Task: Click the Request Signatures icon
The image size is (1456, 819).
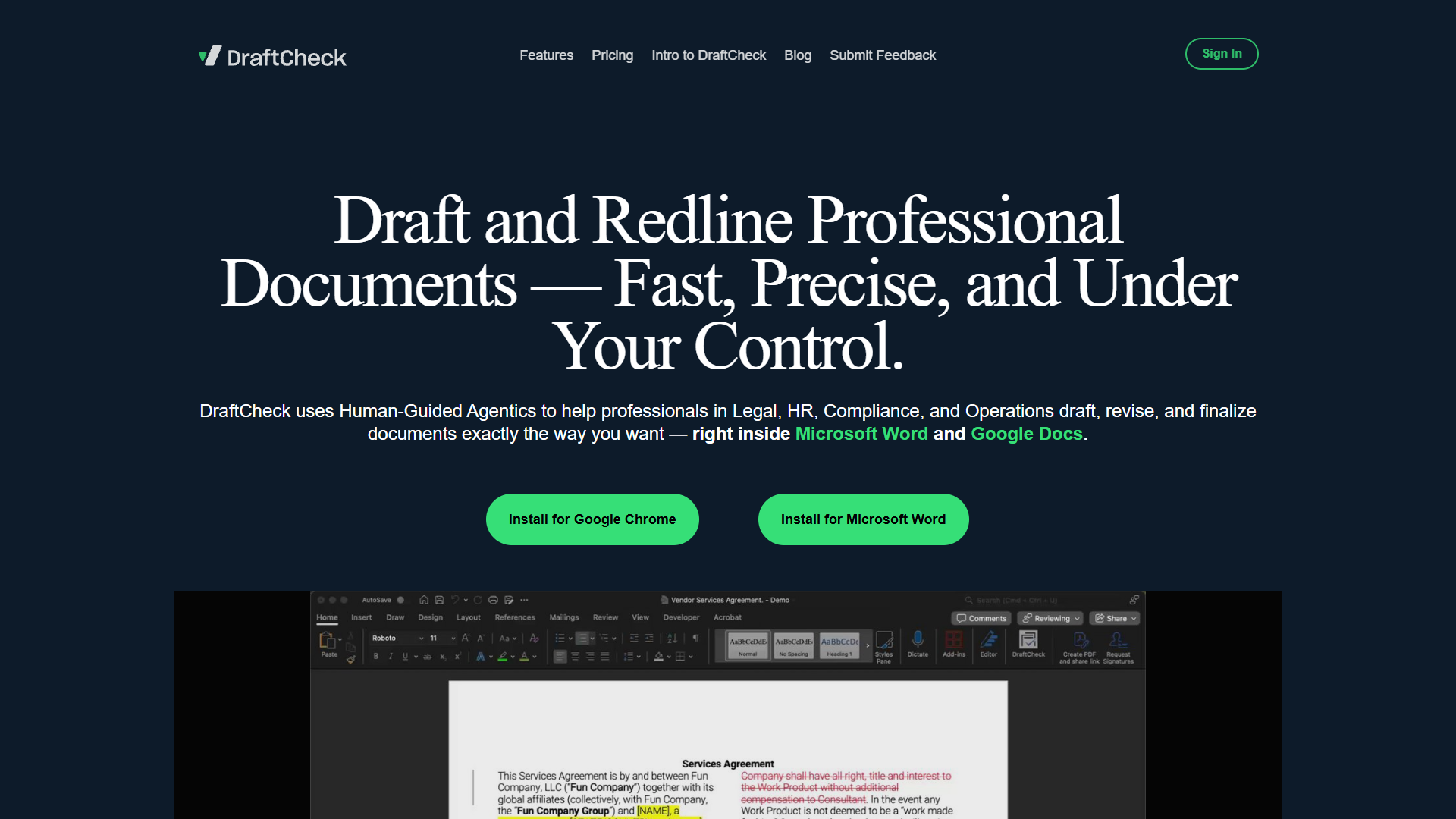Action: [x=1118, y=639]
